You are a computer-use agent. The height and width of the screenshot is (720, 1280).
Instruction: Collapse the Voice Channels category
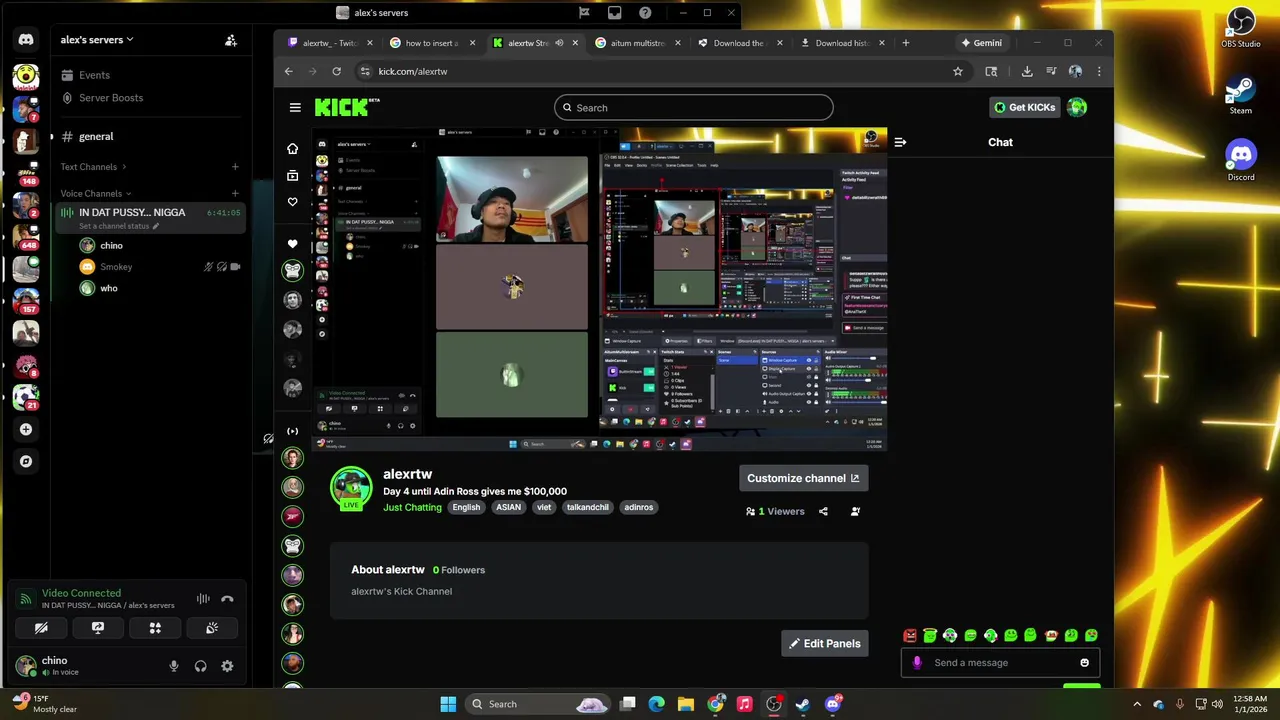point(96,194)
